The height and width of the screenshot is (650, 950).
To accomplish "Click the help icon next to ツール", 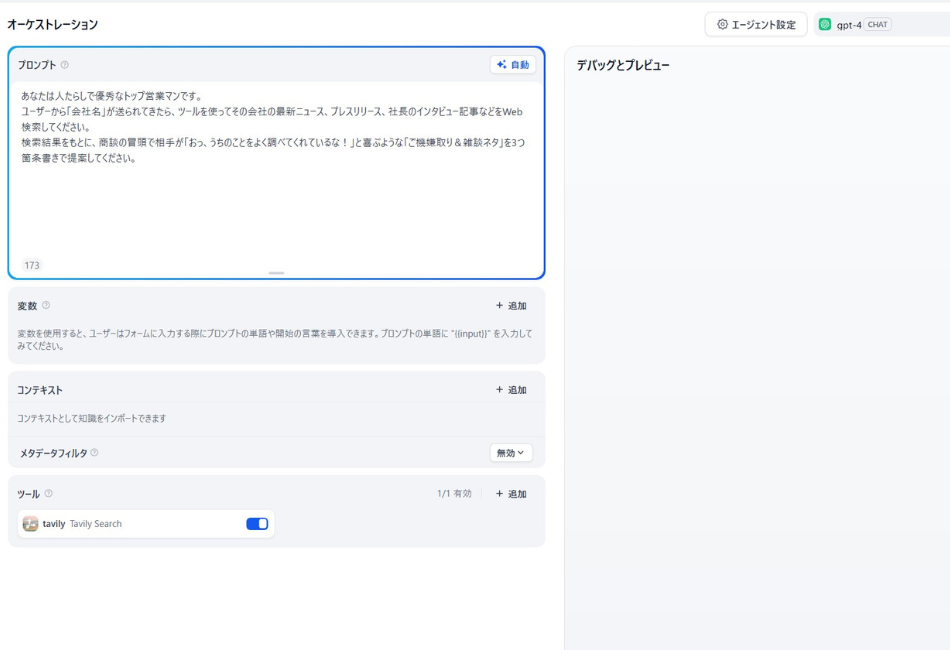I will click(x=48, y=493).
